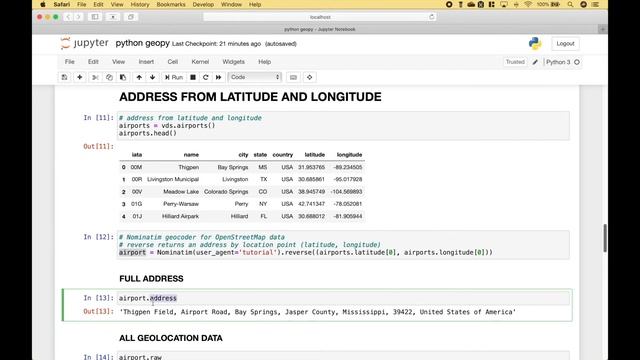Toggle the Safari sidebar button

pos(95,17)
